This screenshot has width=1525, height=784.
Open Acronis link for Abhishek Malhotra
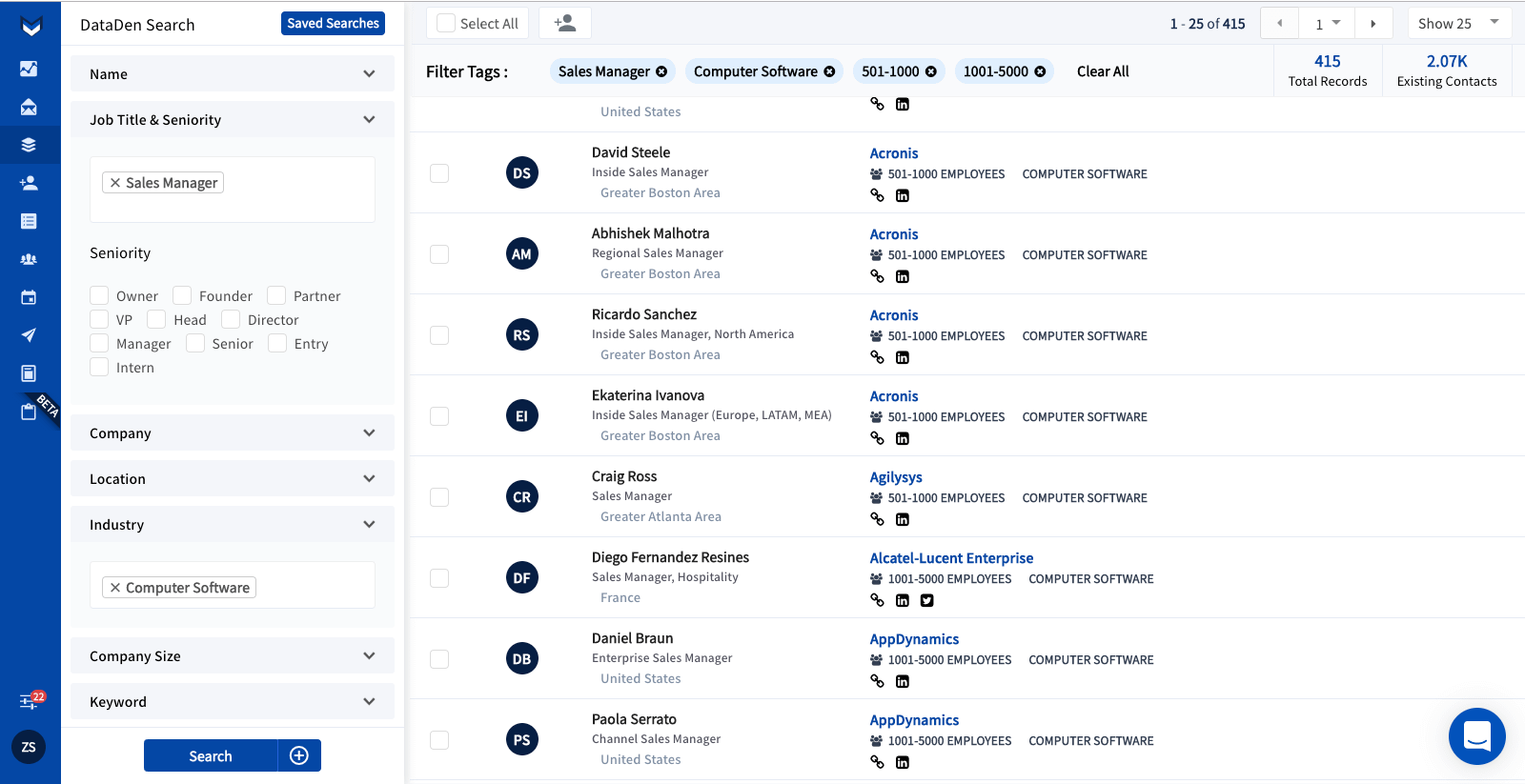(894, 234)
